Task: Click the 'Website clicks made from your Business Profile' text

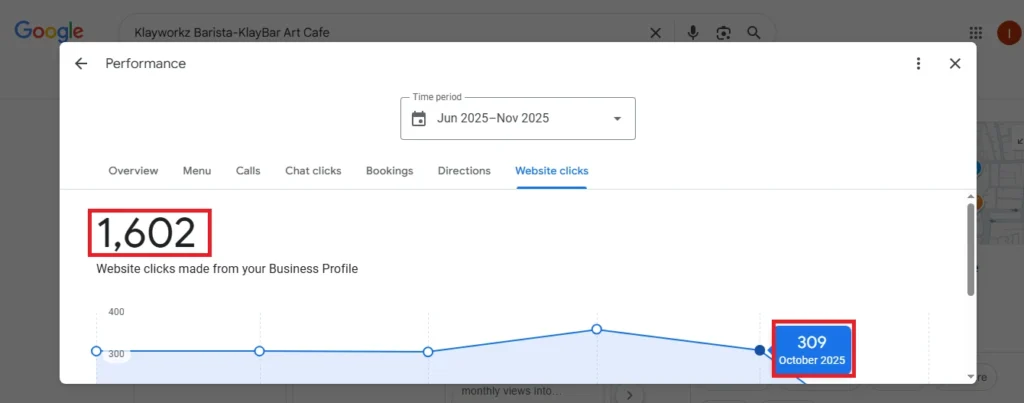Action: click(x=227, y=268)
